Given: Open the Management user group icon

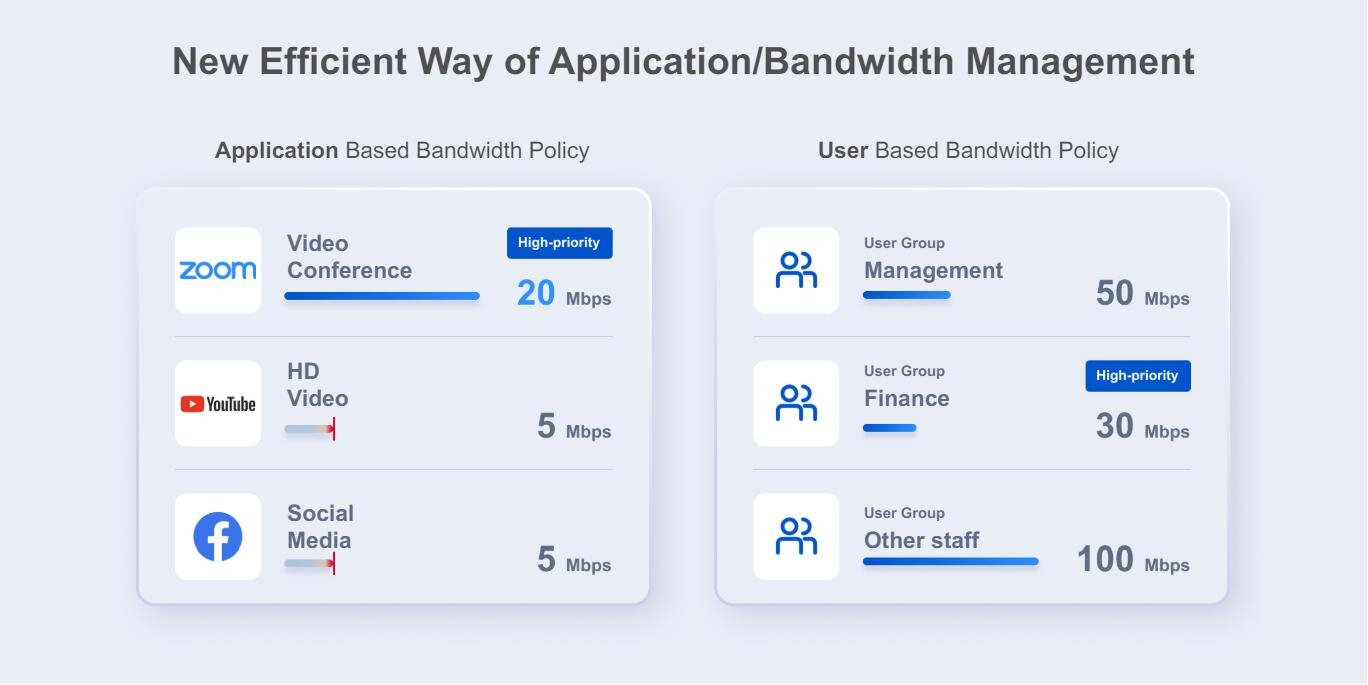Looking at the screenshot, I should 796,270.
